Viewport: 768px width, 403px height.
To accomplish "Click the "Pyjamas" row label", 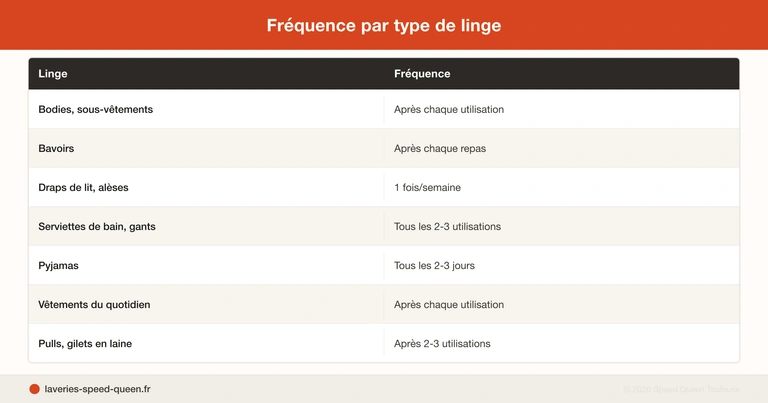I will pos(61,265).
